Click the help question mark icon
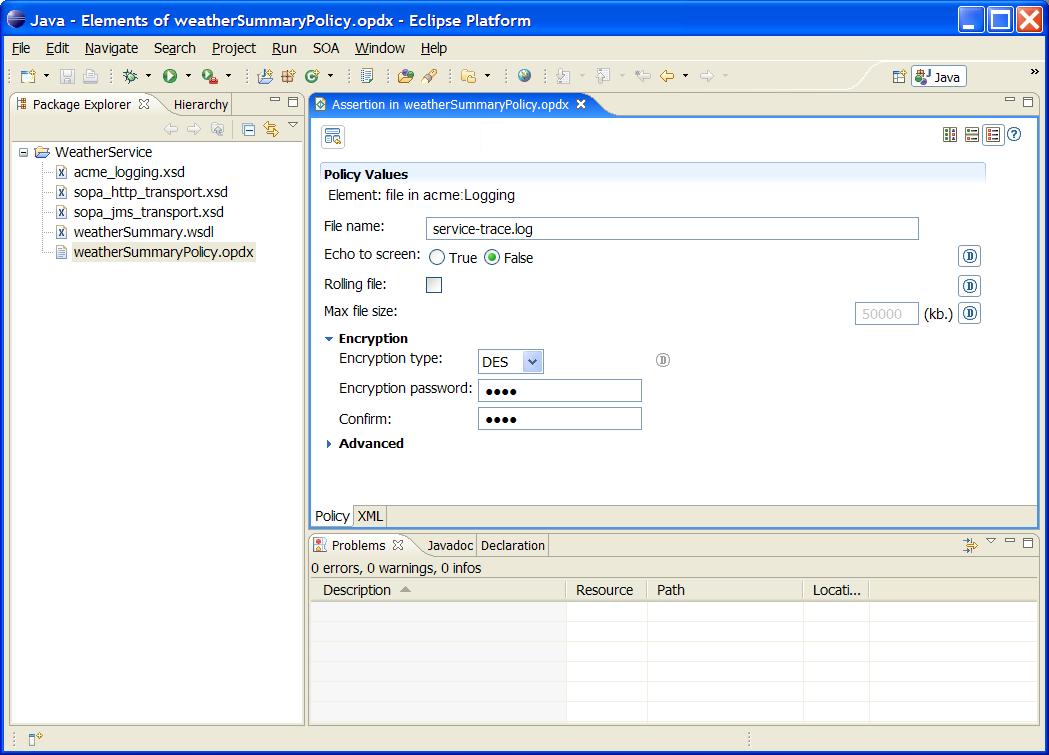This screenshot has height=755, width=1049. [x=1014, y=135]
